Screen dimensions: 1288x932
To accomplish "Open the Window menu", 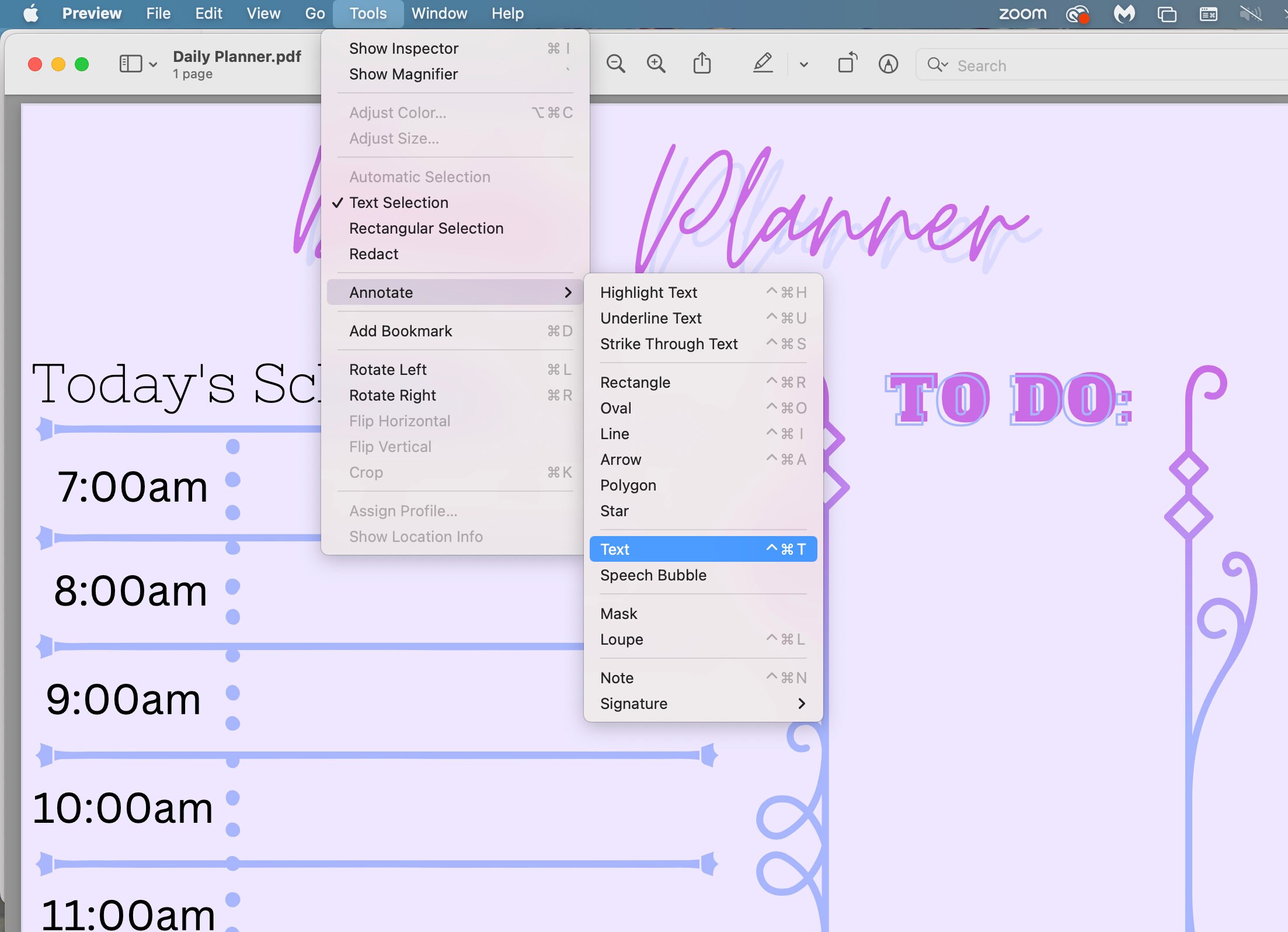I will pos(439,13).
